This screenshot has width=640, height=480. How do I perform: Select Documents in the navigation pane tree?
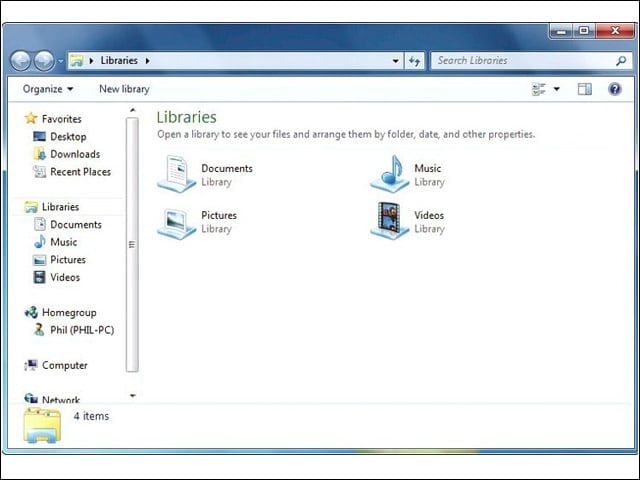pyautogui.click(x=68, y=224)
